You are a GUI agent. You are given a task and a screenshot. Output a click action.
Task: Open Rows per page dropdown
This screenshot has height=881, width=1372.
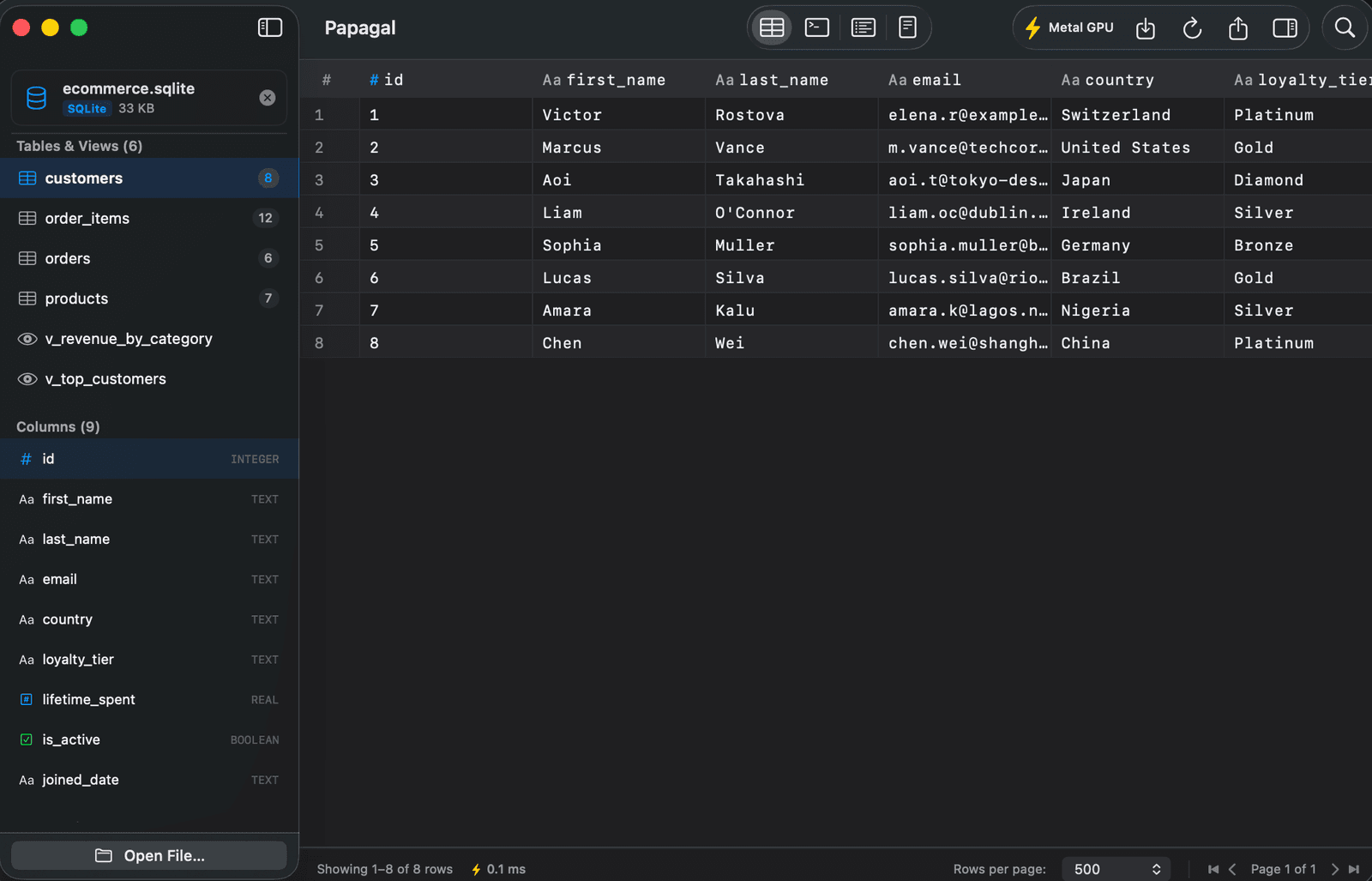1116,869
